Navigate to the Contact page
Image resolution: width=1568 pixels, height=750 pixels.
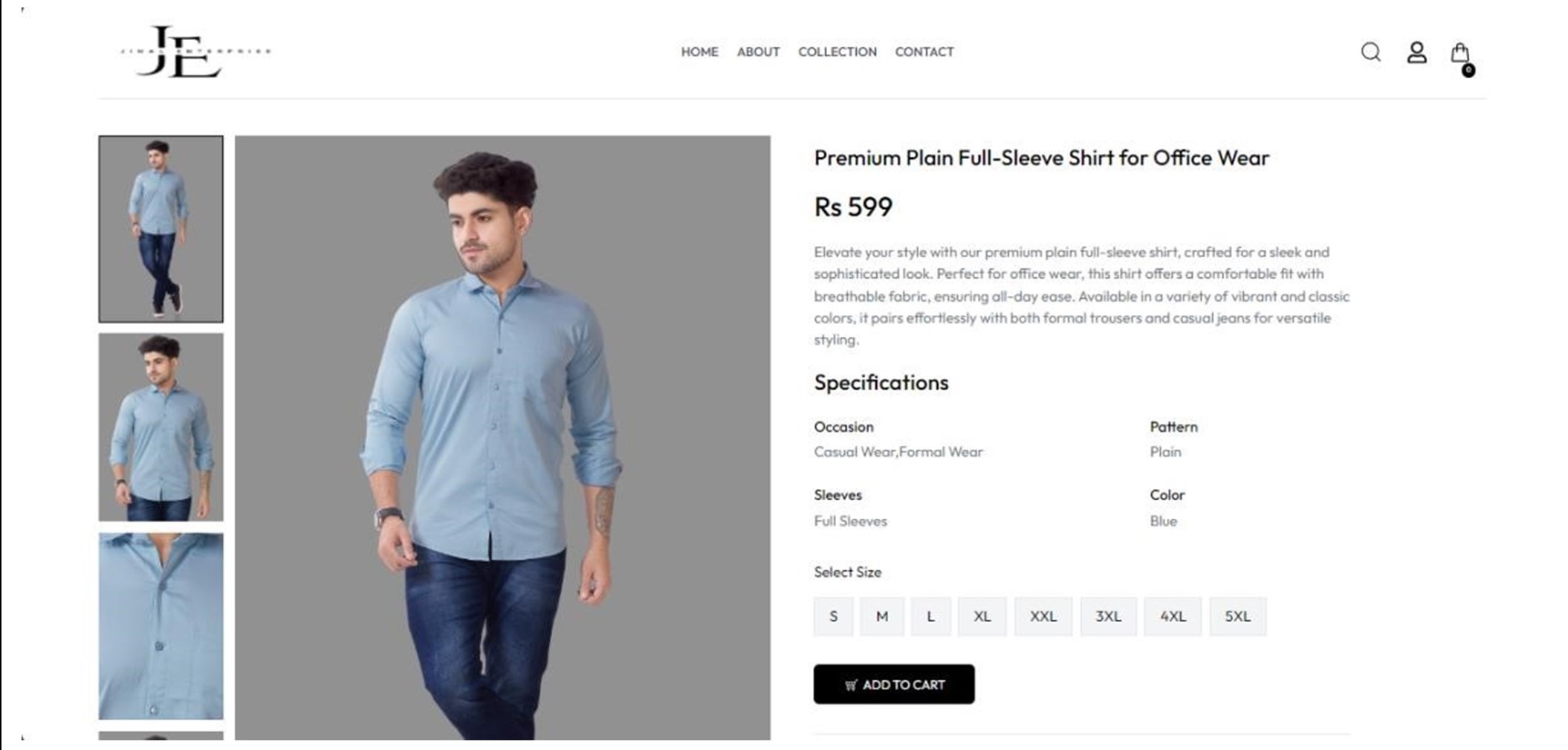click(x=924, y=52)
